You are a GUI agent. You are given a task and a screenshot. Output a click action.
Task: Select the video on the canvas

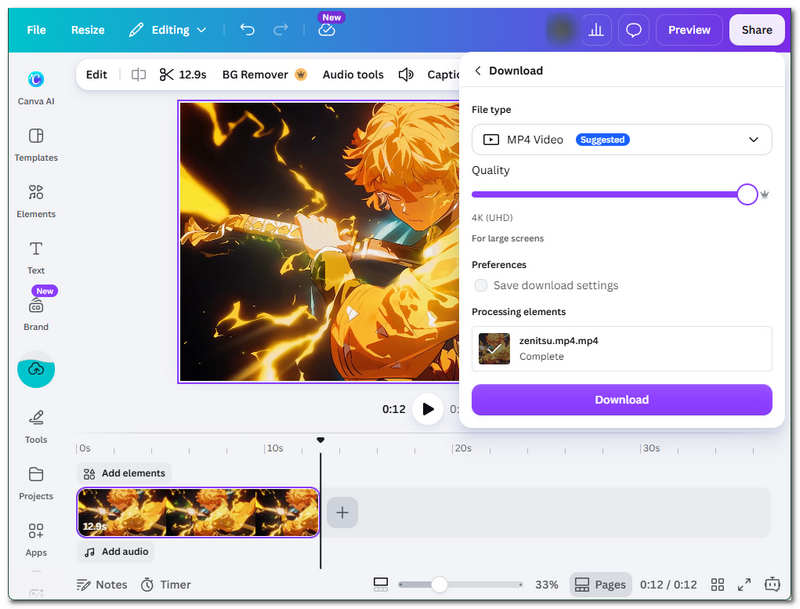point(319,242)
